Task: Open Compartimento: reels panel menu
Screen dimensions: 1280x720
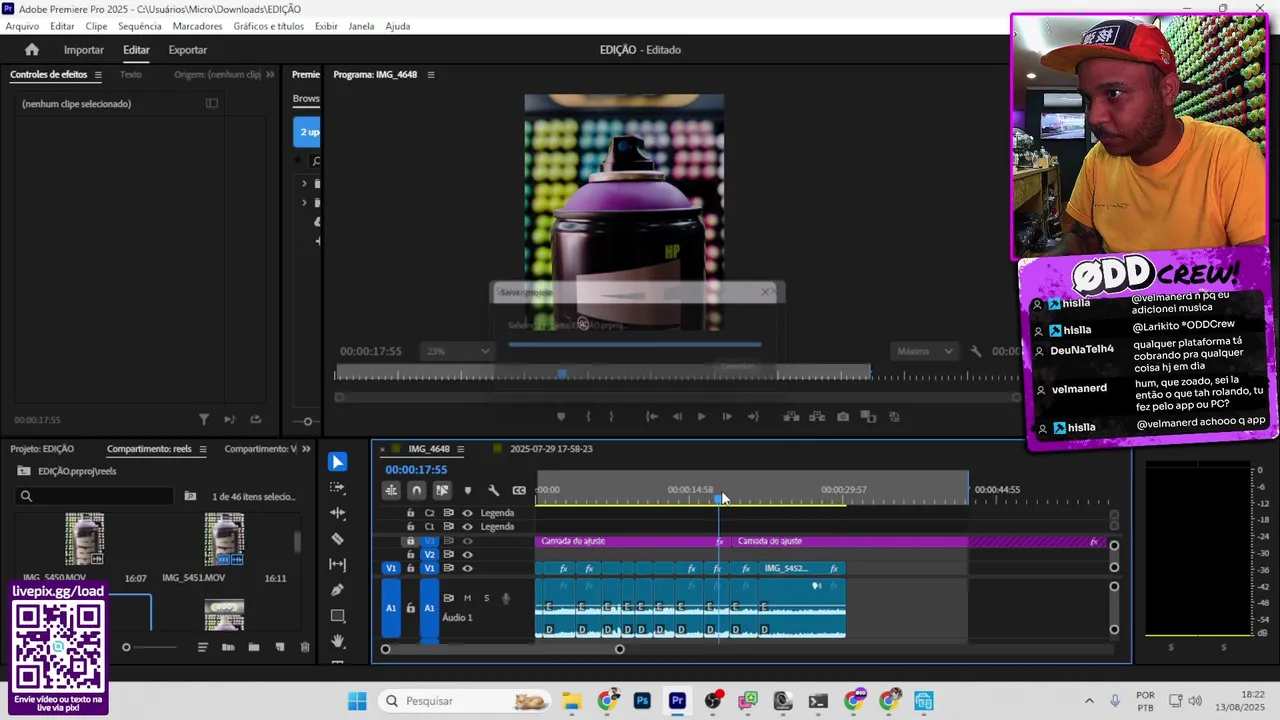Action: (x=203, y=449)
